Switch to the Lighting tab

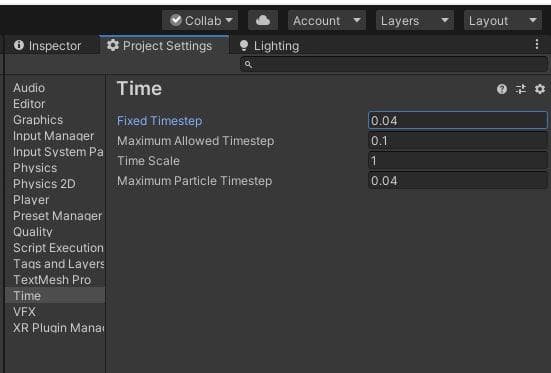[x=269, y=46]
